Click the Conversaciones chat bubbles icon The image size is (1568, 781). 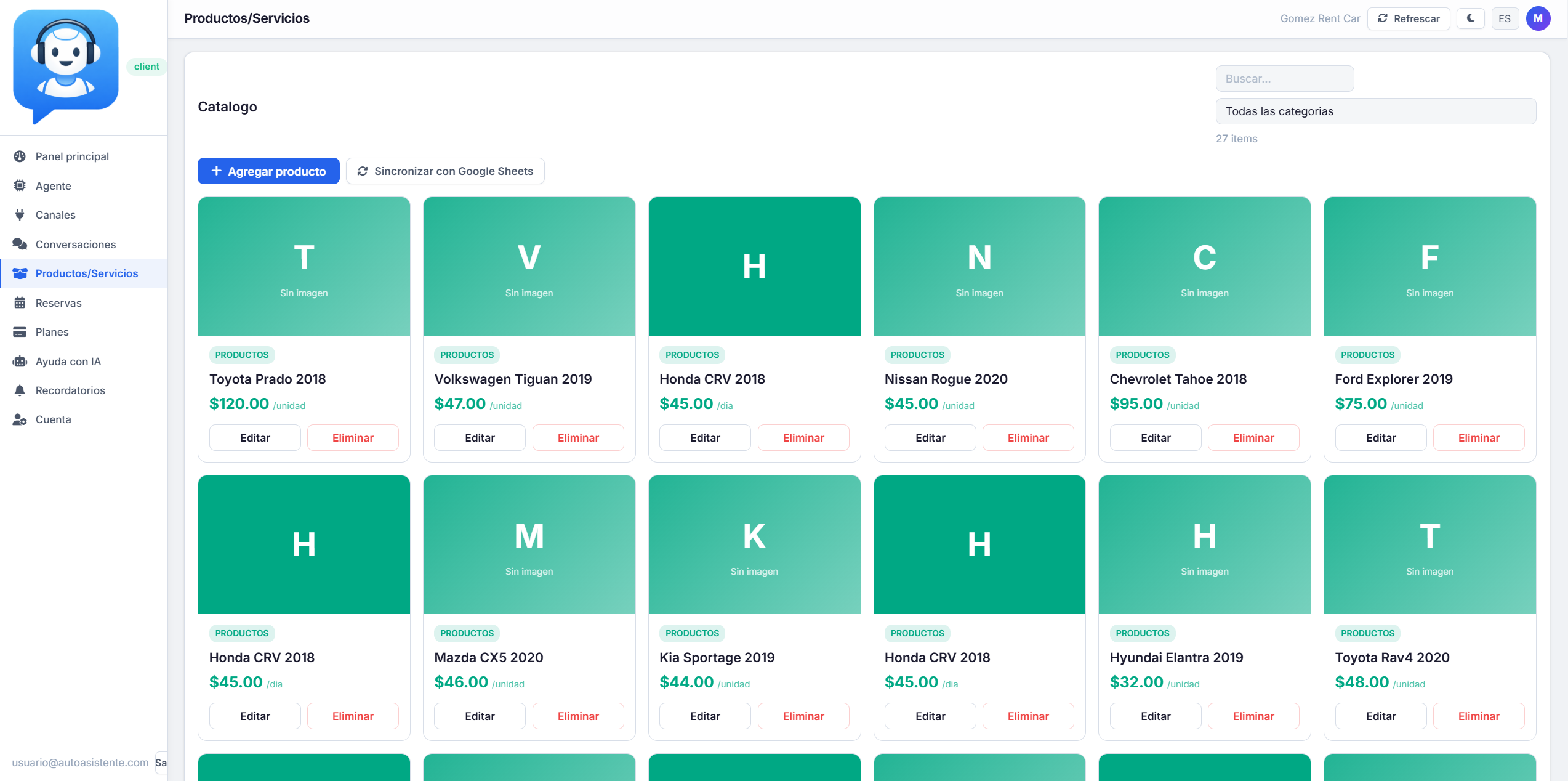[20, 244]
